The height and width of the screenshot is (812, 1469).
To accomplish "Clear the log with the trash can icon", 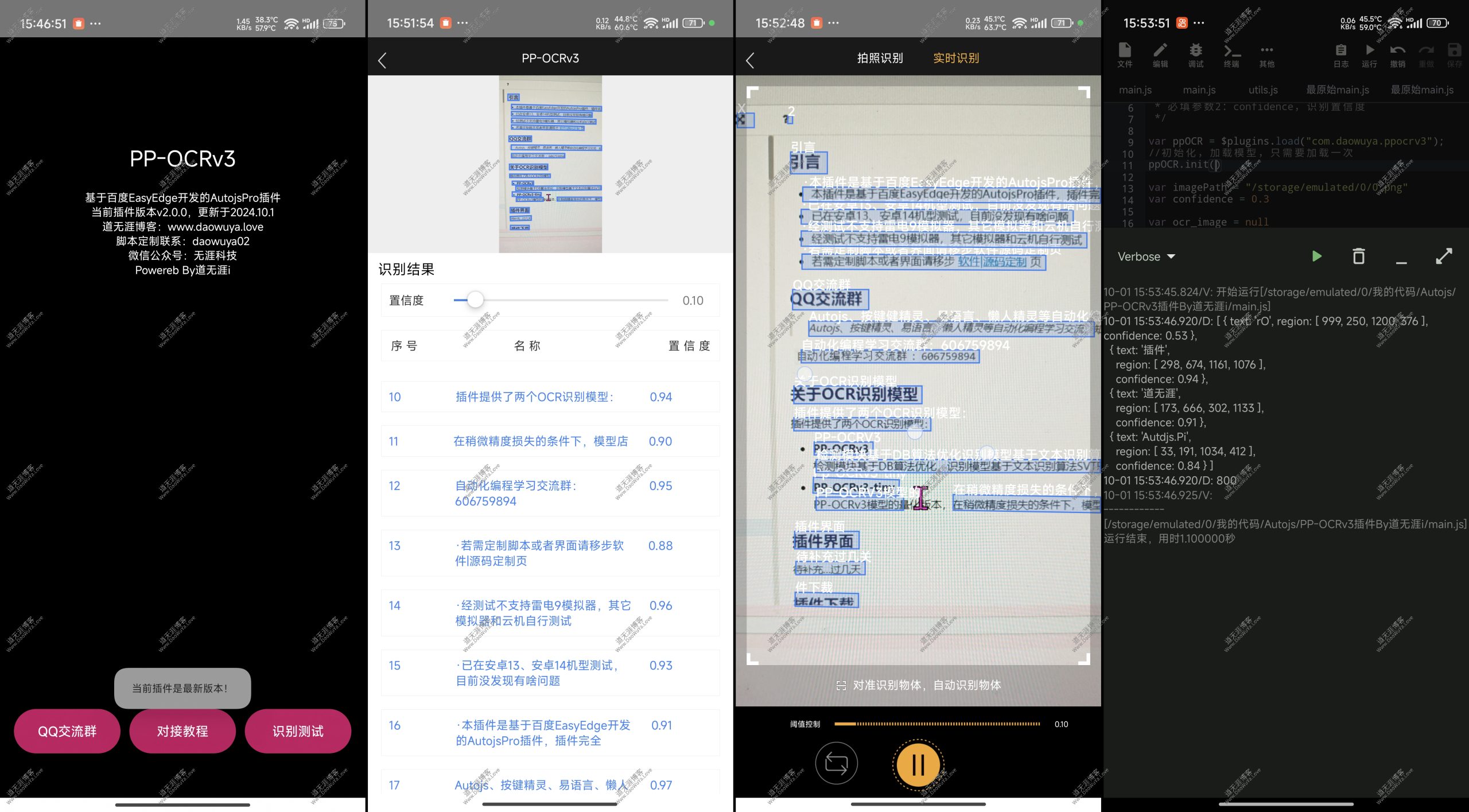I will 1358,256.
